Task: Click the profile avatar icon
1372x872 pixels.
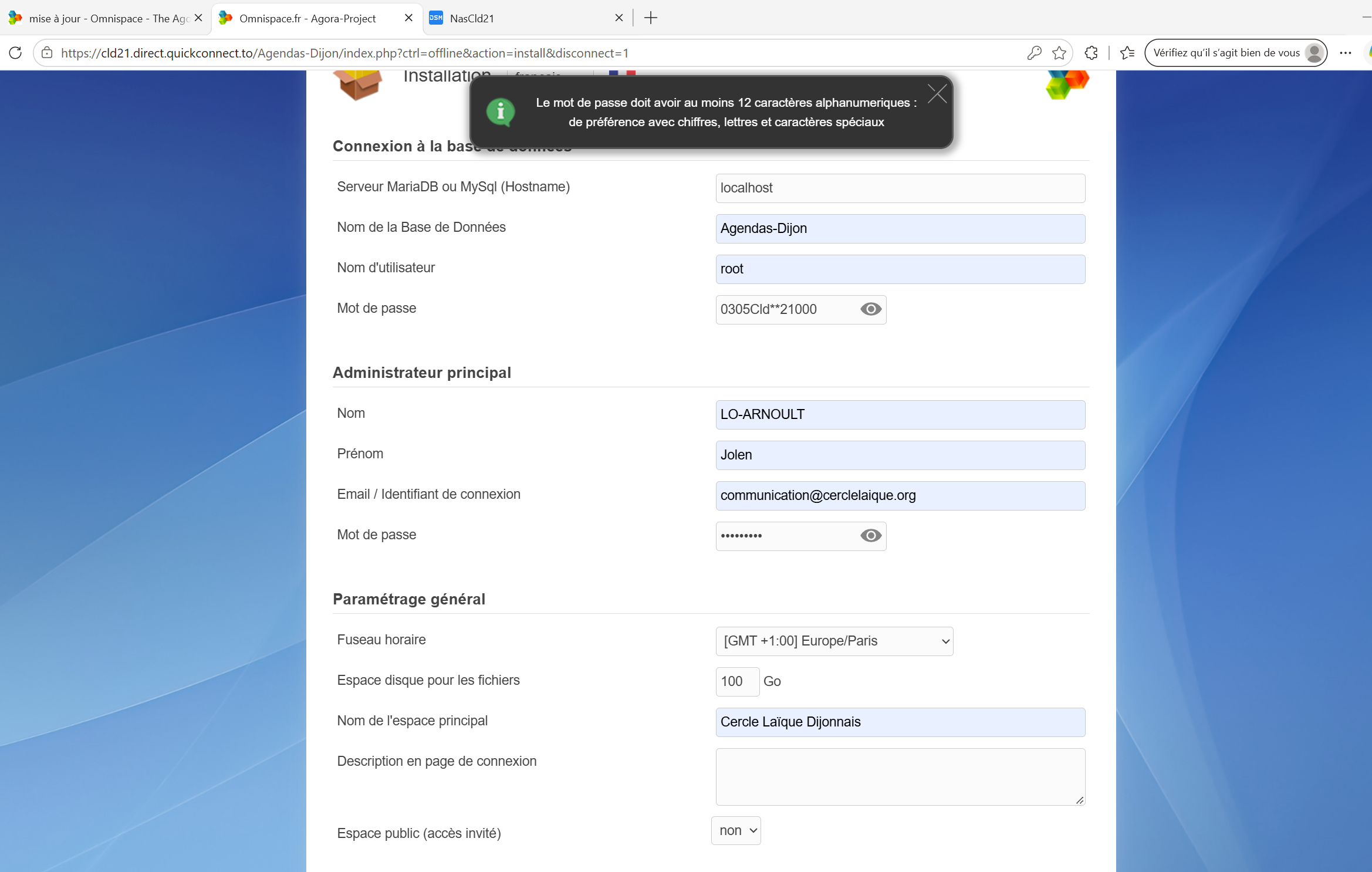Action: [x=1314, y=53]
